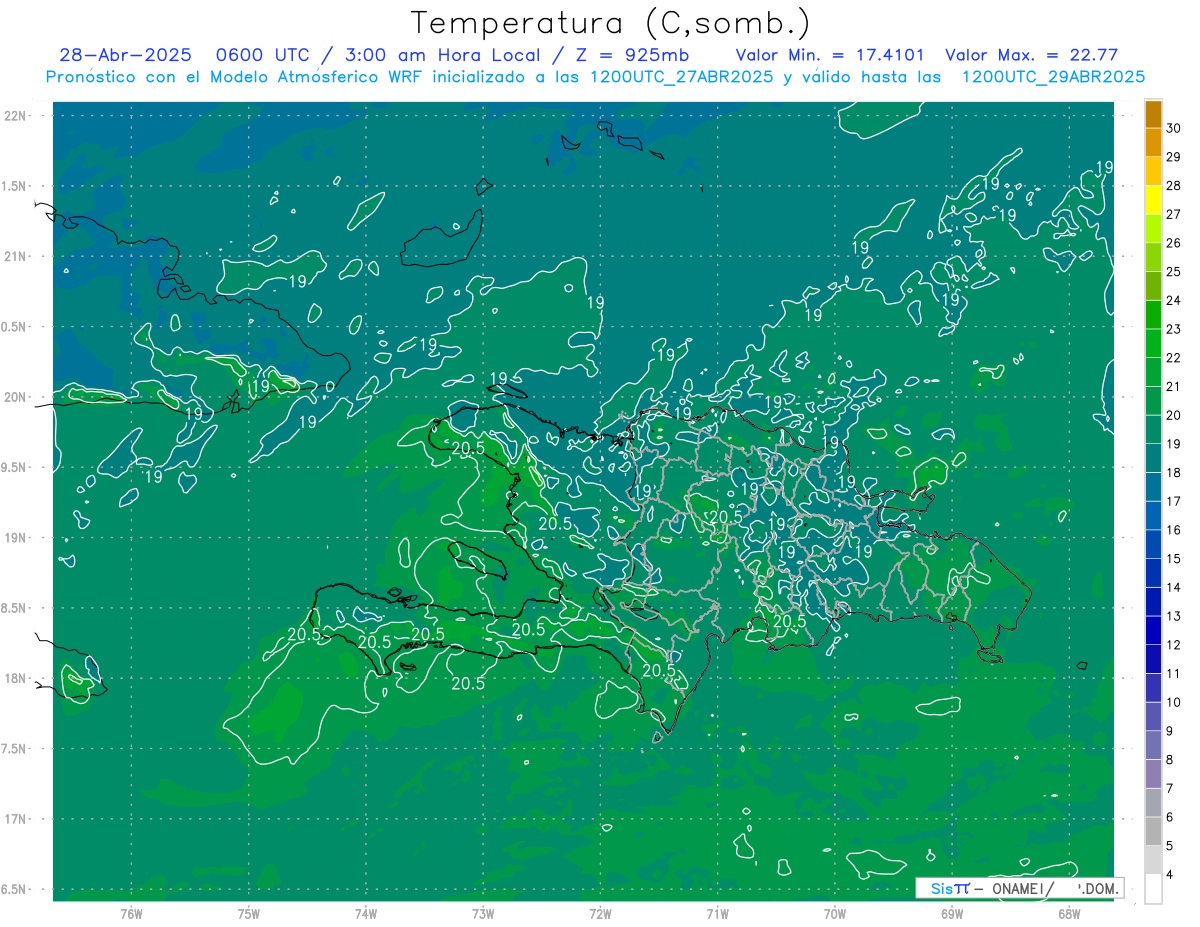Click the "22N" latitude axis label

click(17, 116)
